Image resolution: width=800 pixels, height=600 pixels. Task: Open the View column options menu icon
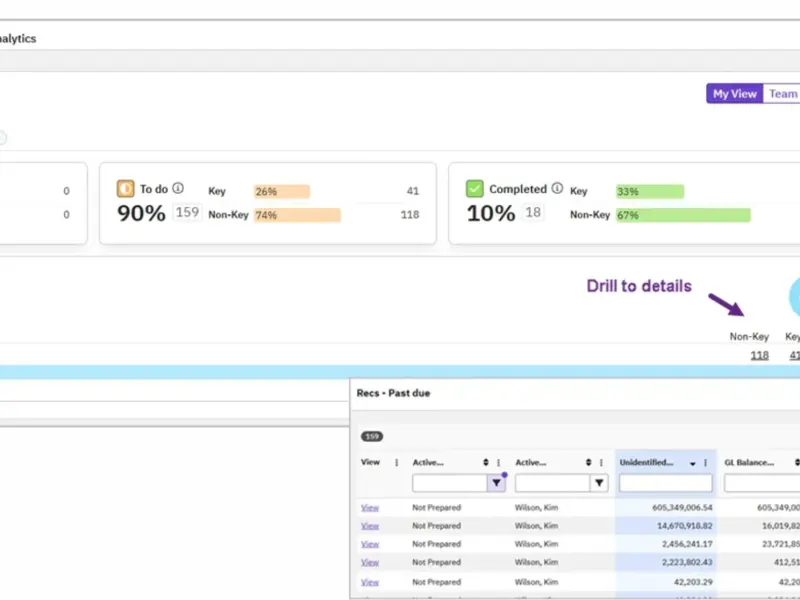(396, 462)
